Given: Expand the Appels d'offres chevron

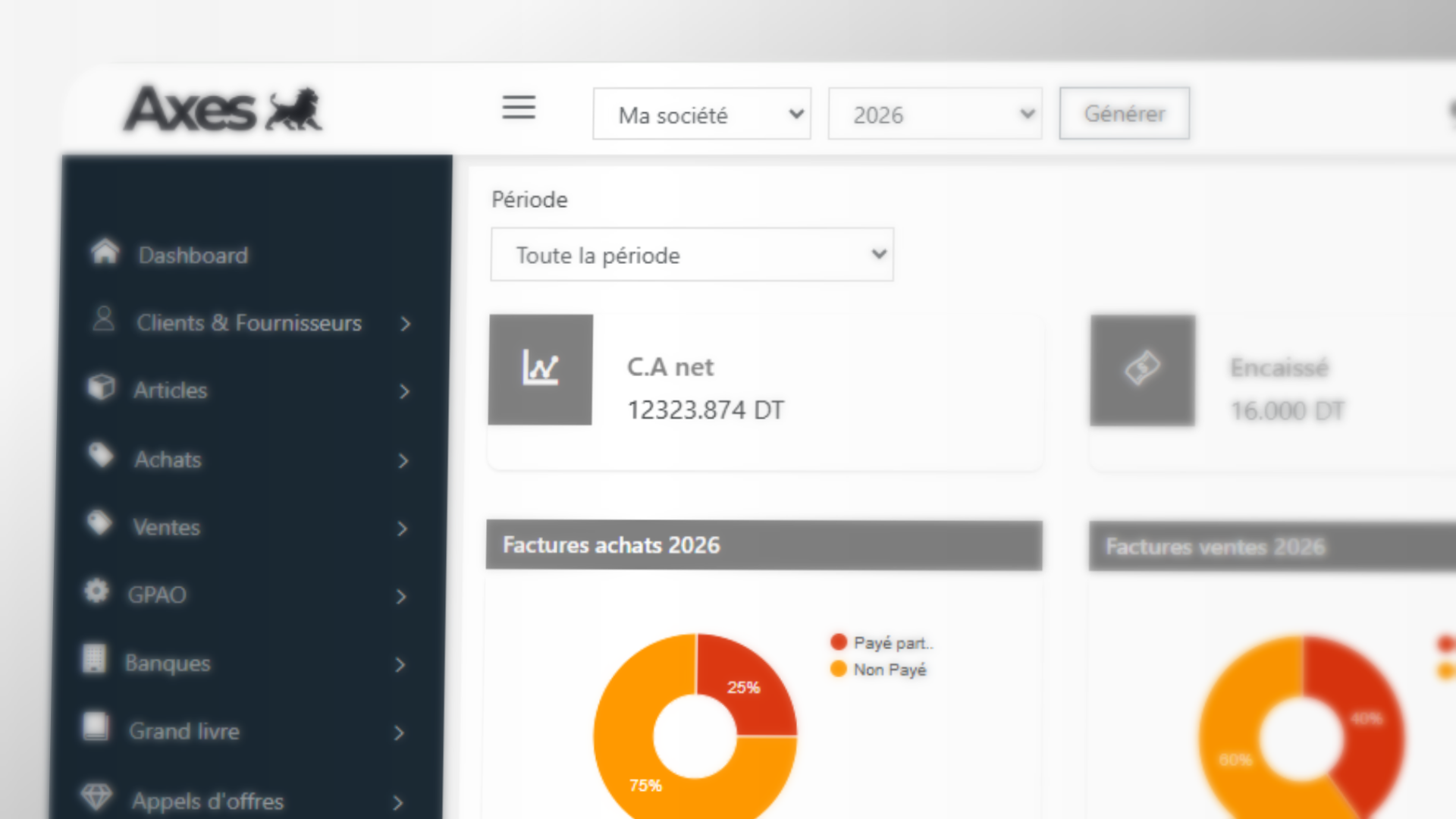Looking at the screenshot, I should [399, 802].
